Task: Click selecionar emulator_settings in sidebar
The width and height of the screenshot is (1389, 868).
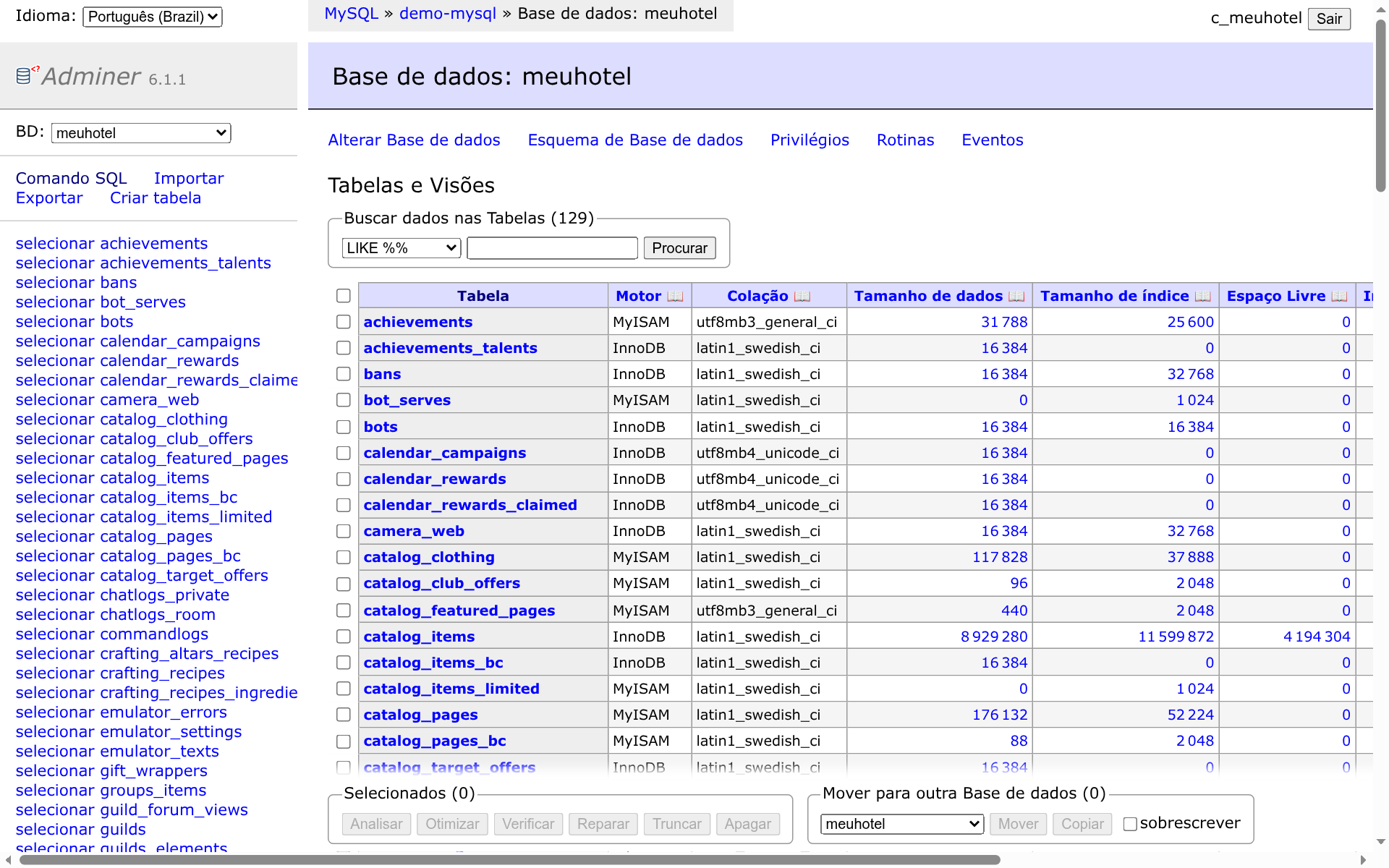Action: 129,732
